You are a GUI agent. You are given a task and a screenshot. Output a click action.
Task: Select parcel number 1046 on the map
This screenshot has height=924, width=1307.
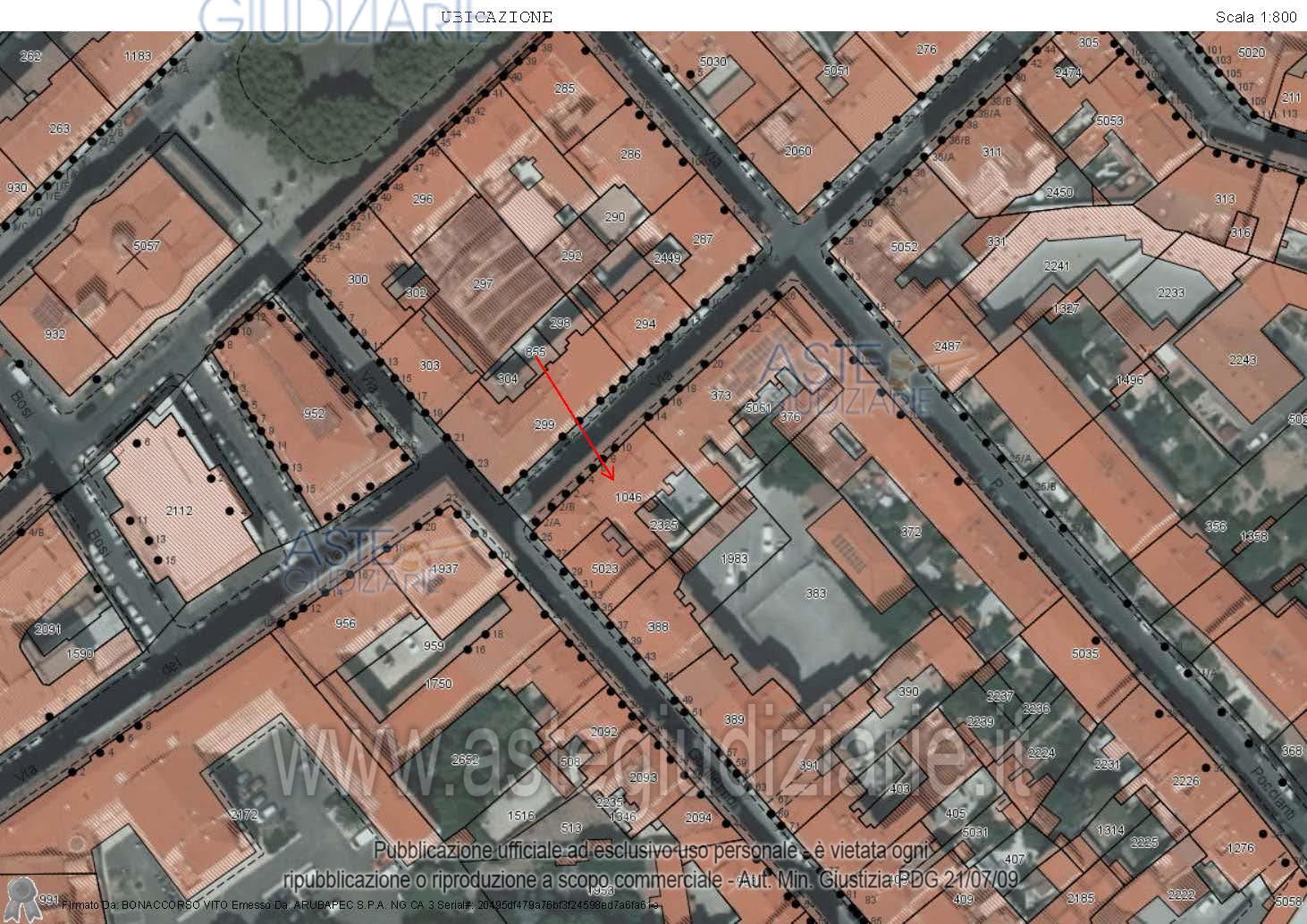pyautogui.click(x=628, y=497)
